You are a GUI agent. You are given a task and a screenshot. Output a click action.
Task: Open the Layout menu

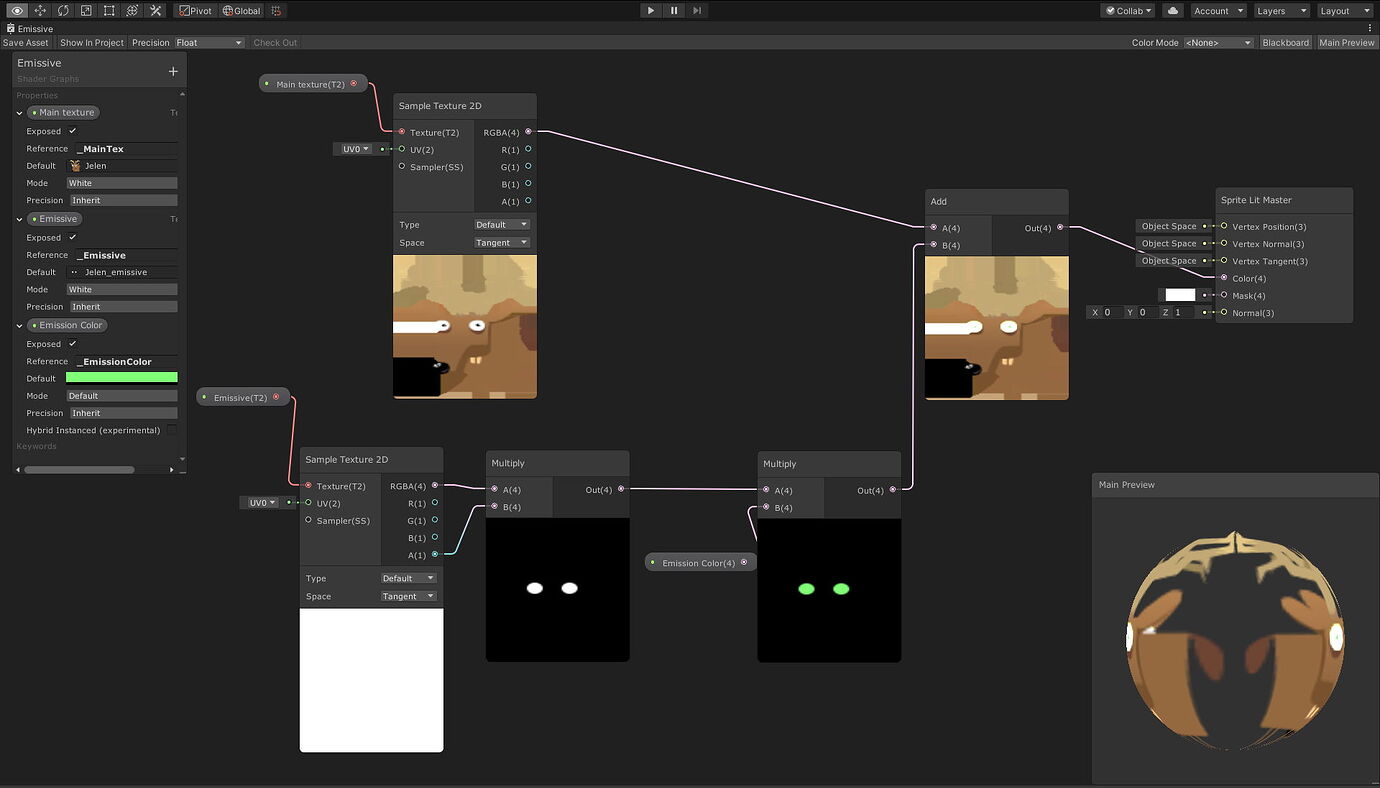[x=1344, y=11]
